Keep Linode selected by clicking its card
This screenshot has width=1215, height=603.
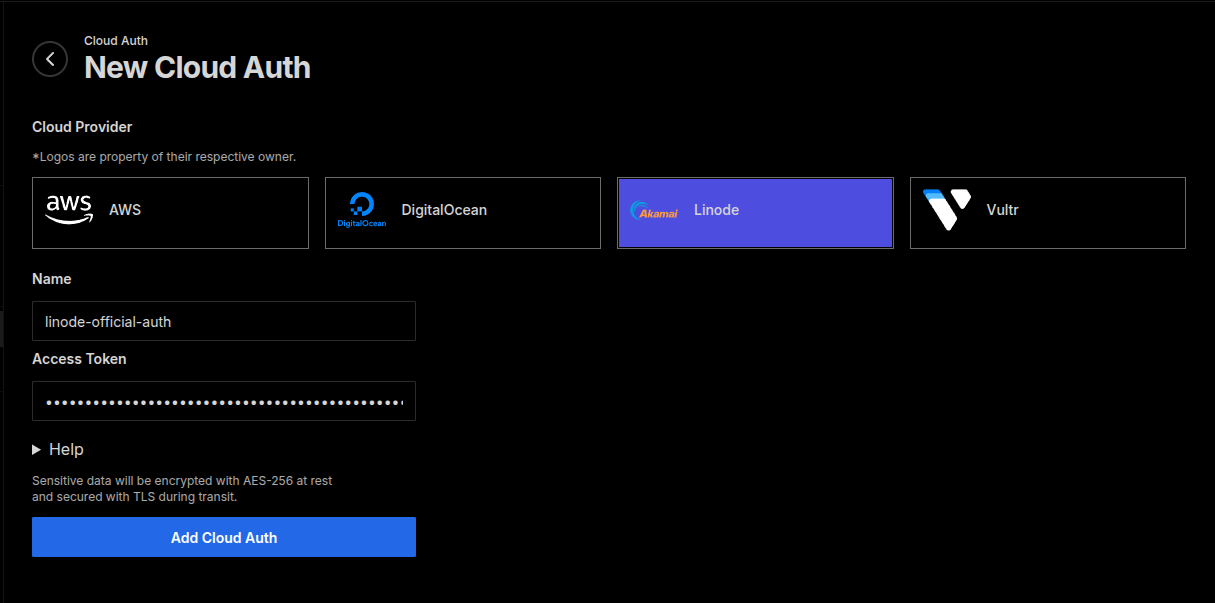click(755, 213)
